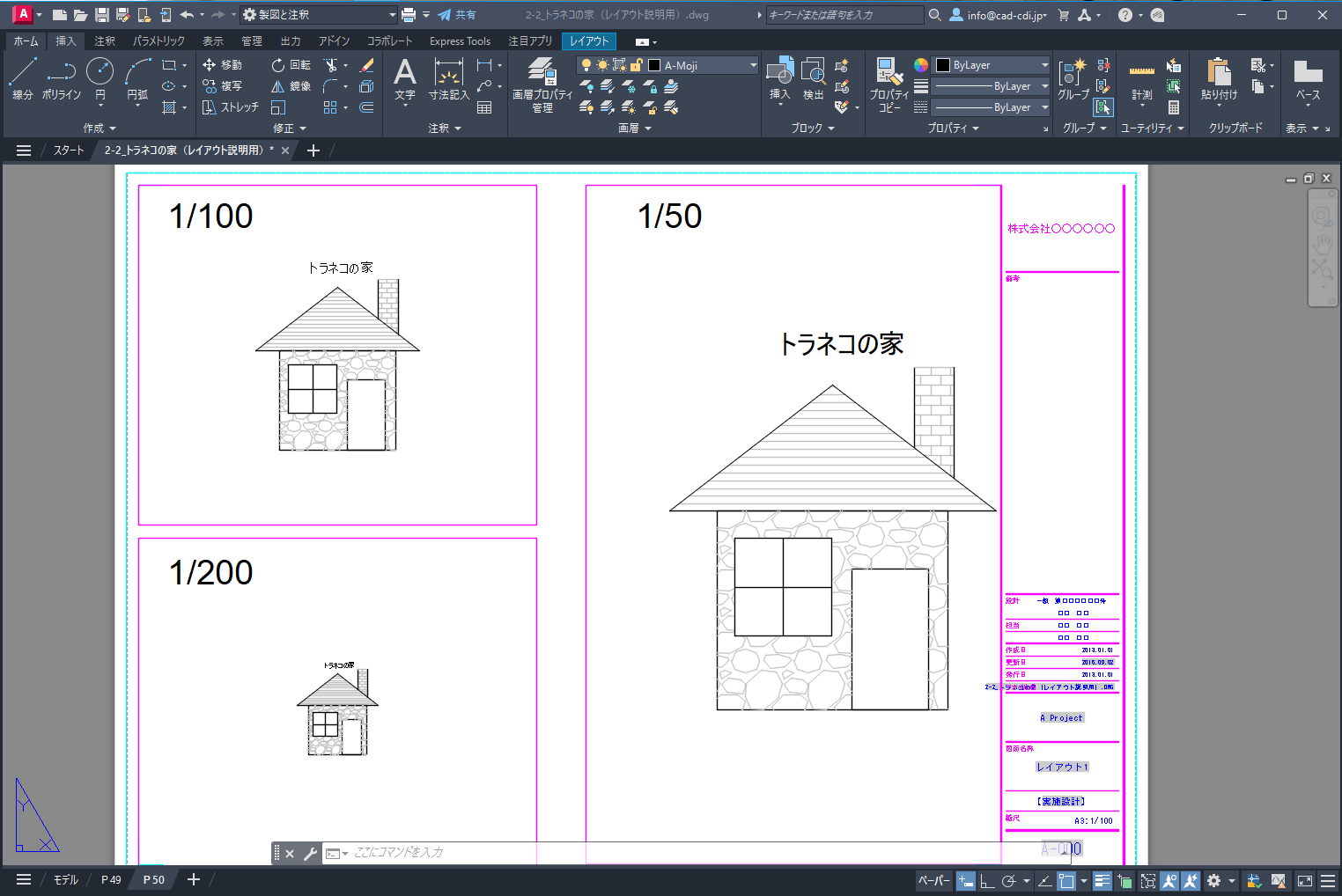Viewport: 1342px width, 896px height.
Task: Click the 共有 share button
Action: point(457,15)
